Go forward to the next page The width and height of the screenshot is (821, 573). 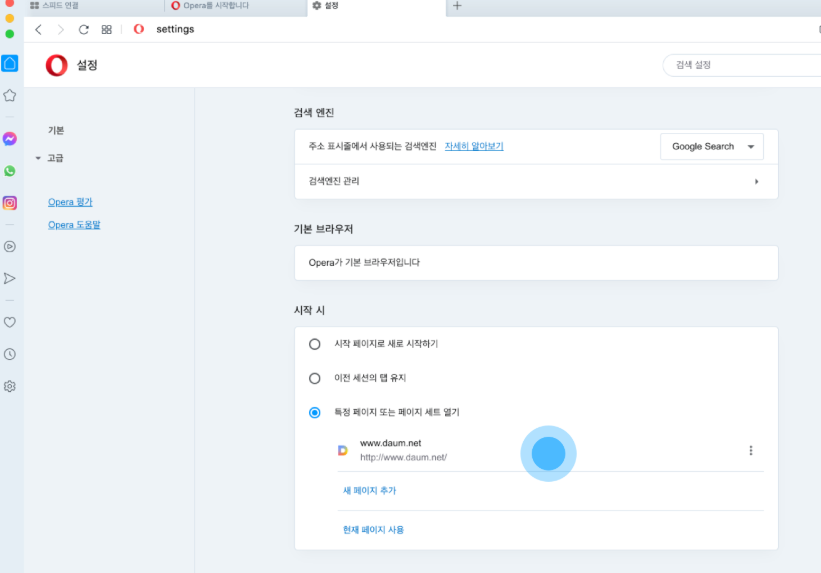pos(61,29)
